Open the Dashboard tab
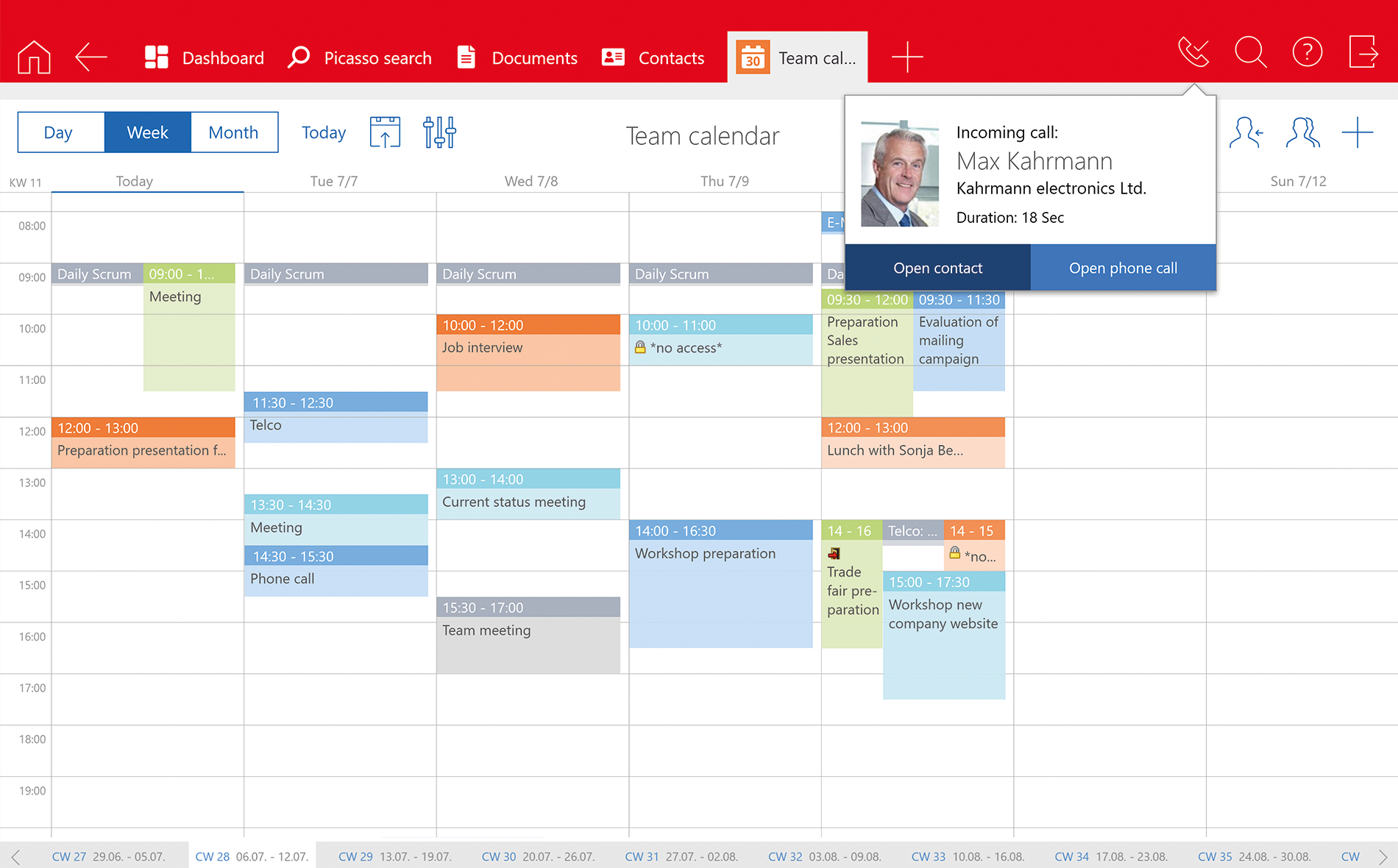Viewport: 1398px width, 868px height. pyautogui.click(x=204, y=57)
